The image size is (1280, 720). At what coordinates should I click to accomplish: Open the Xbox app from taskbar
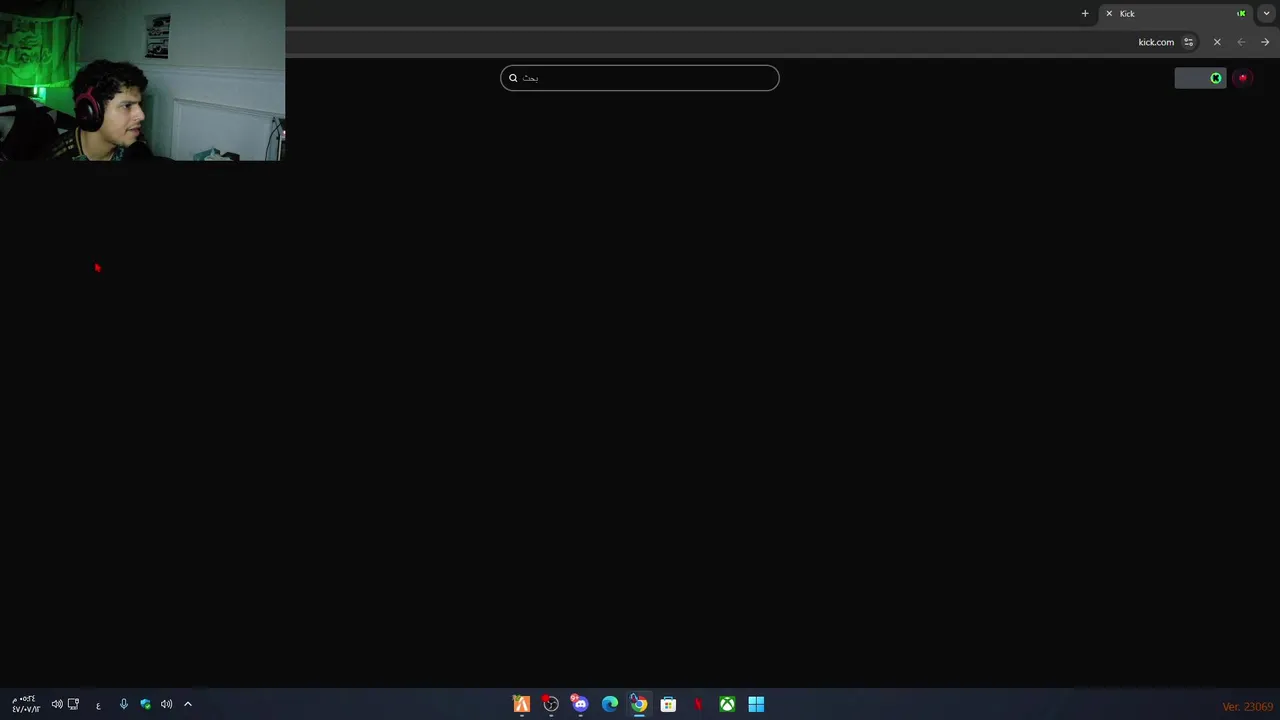point(727,704)
